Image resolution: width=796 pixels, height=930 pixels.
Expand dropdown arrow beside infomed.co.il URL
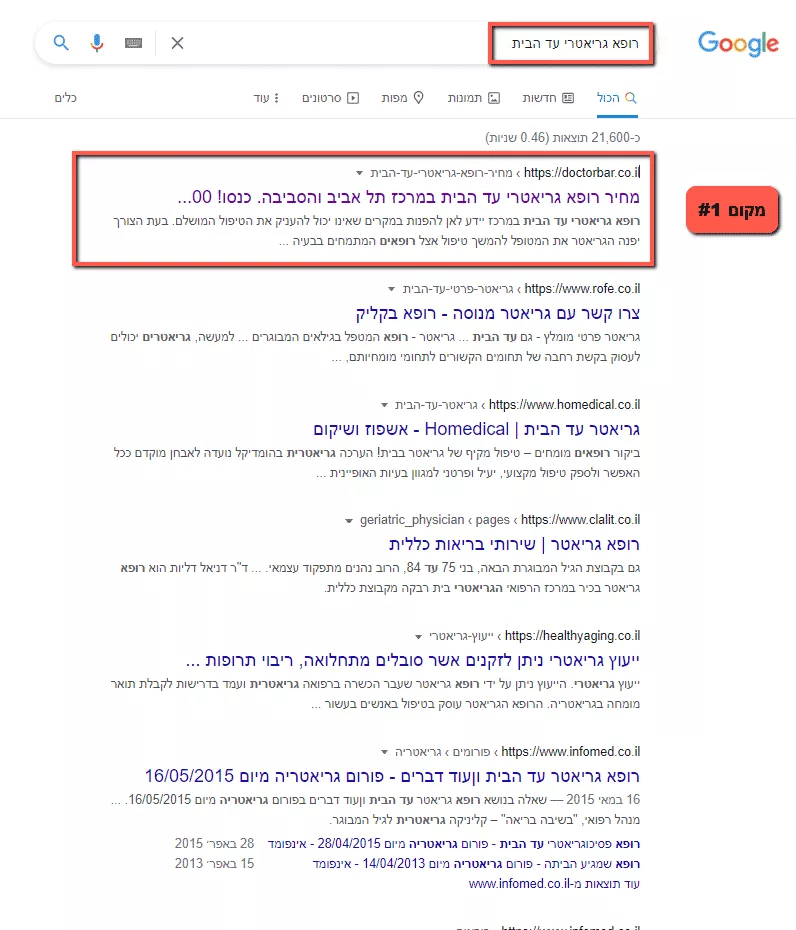[x=384, y=752]
